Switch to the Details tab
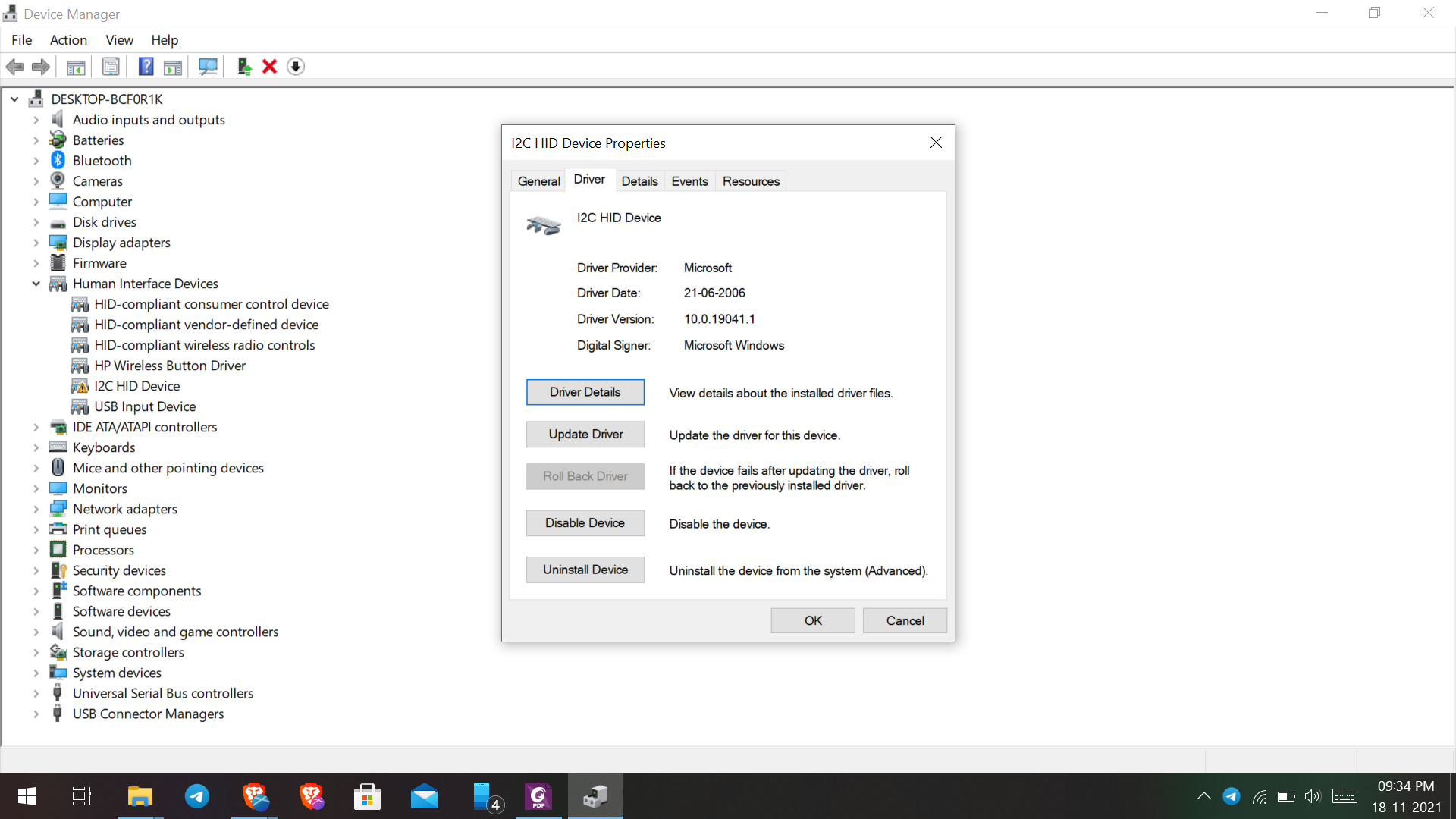The height and width of the screenshot is (819, 1456). click(639, 181)
